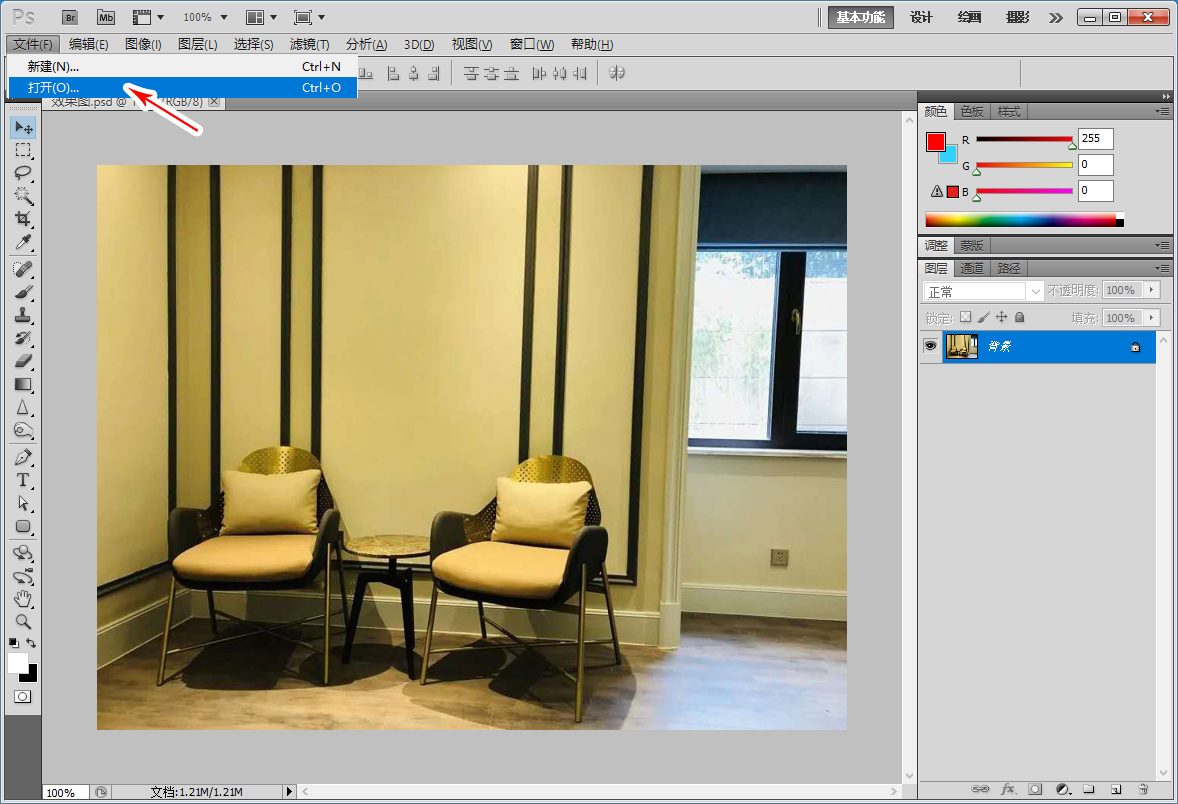Select the Brush tool
The width and height of the screenshot is (1178, 804).
click(23, 292)
